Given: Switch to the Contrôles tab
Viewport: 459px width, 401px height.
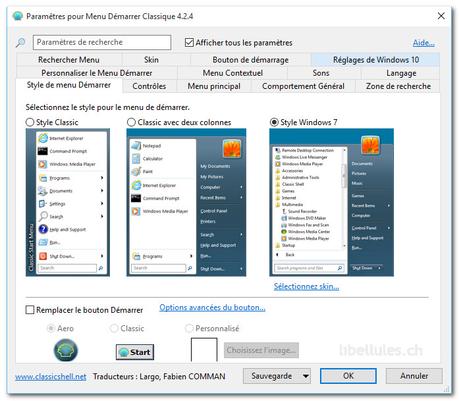Looking at the screenshot, I should 149,86.
